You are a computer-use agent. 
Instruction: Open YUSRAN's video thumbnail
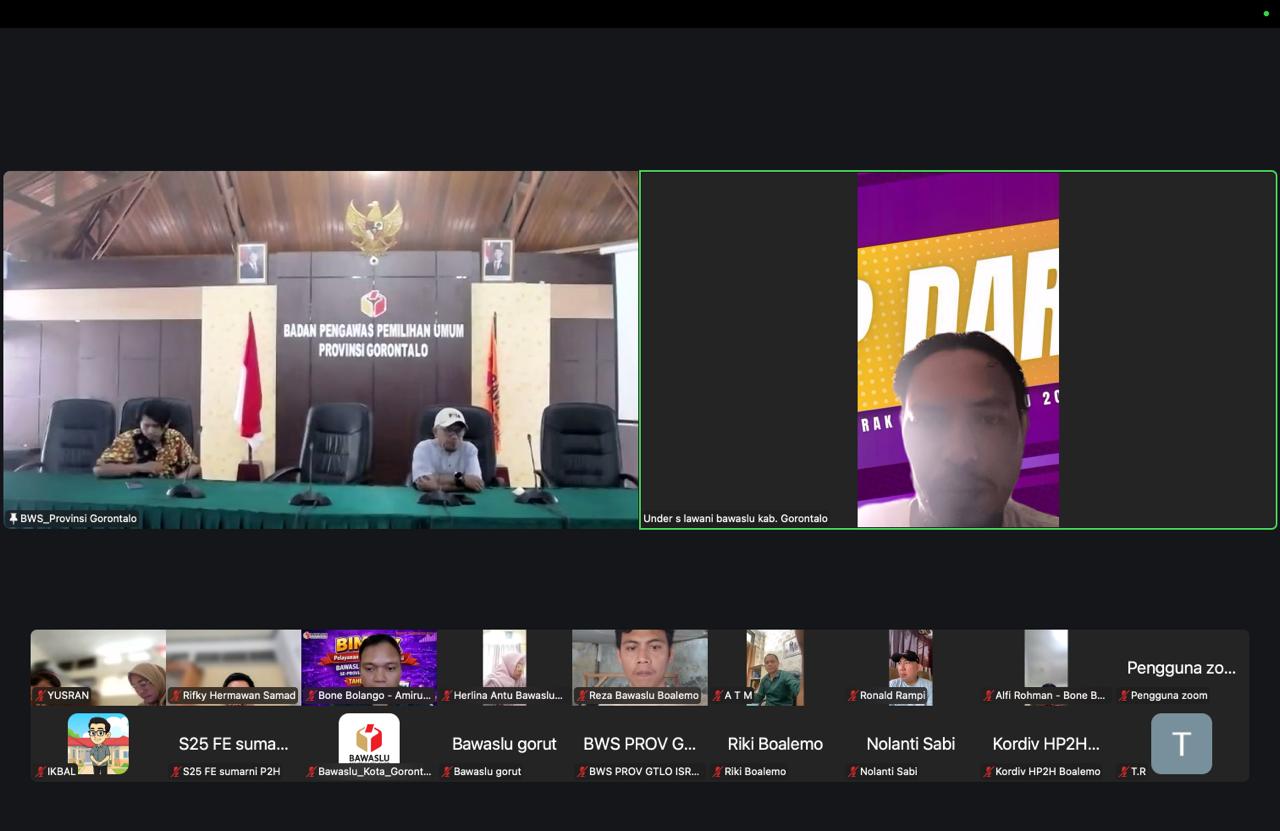coord(98,667)
